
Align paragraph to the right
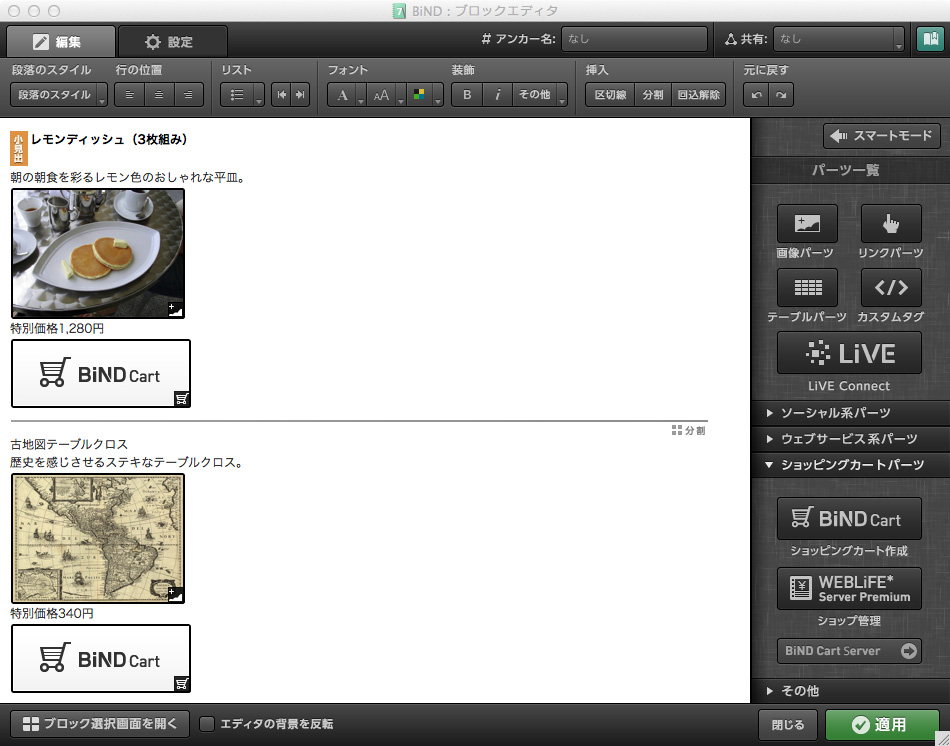[x=189, y=95]
